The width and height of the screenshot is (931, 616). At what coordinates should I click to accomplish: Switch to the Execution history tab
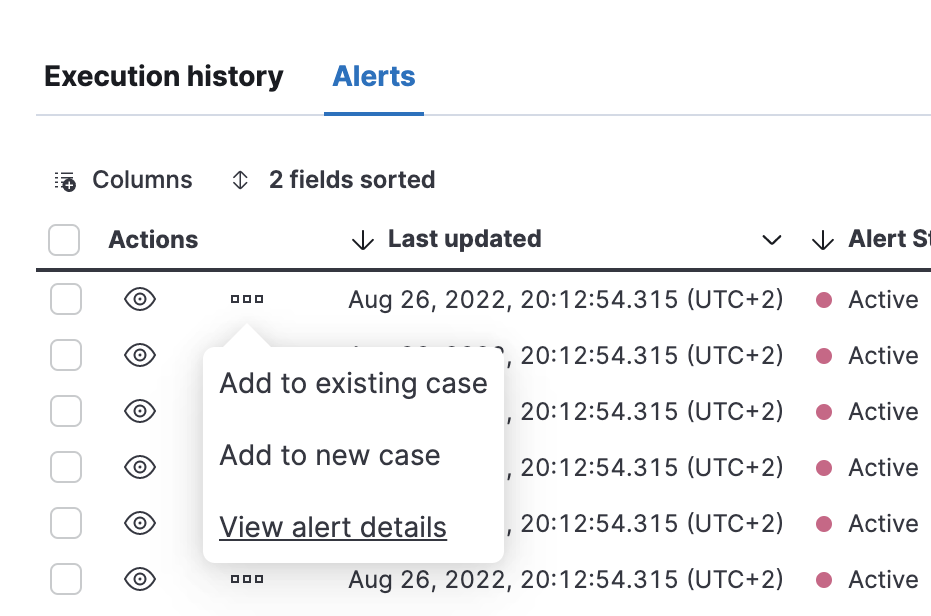pyautogui.click(x=163, y=76)
